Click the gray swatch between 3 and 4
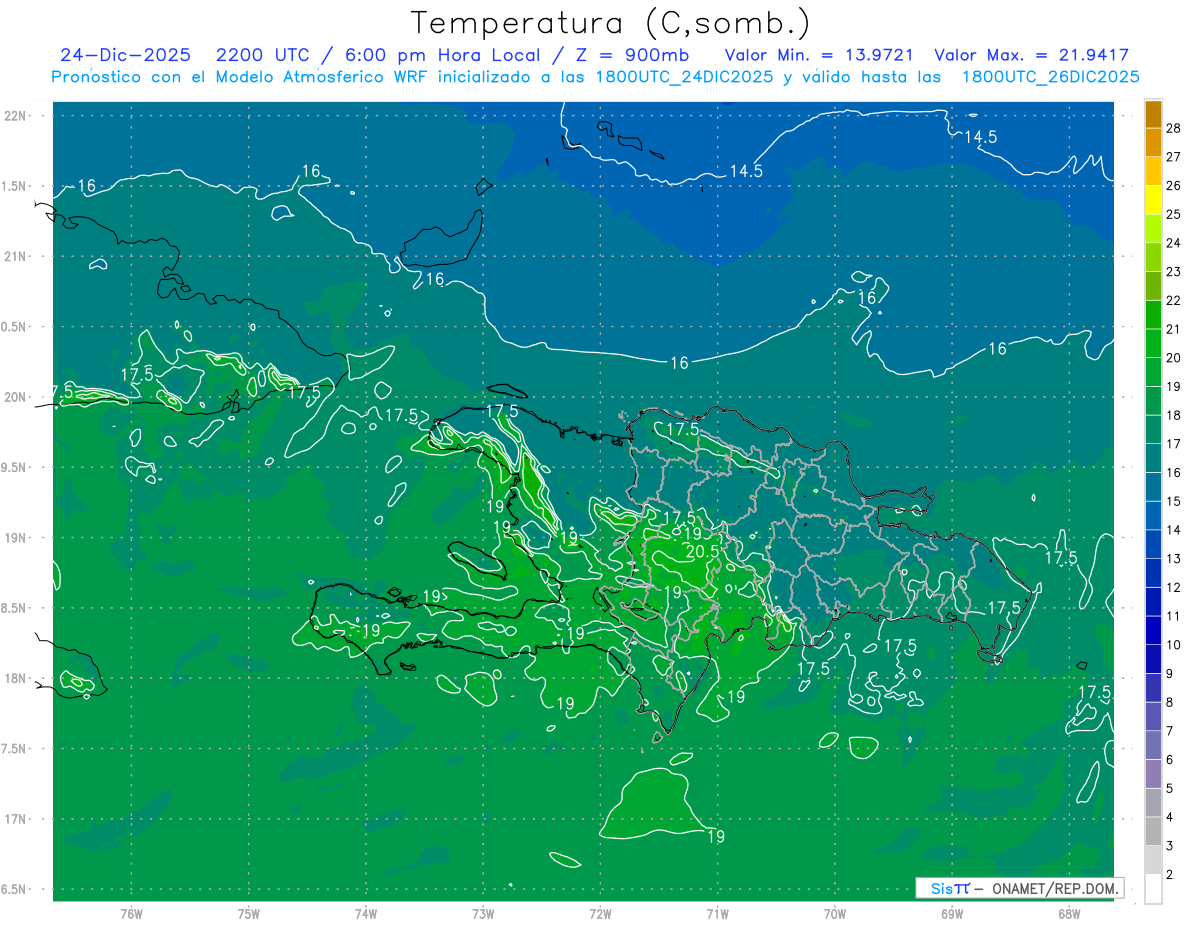The image size is (1200, 927). (1153, 831)
